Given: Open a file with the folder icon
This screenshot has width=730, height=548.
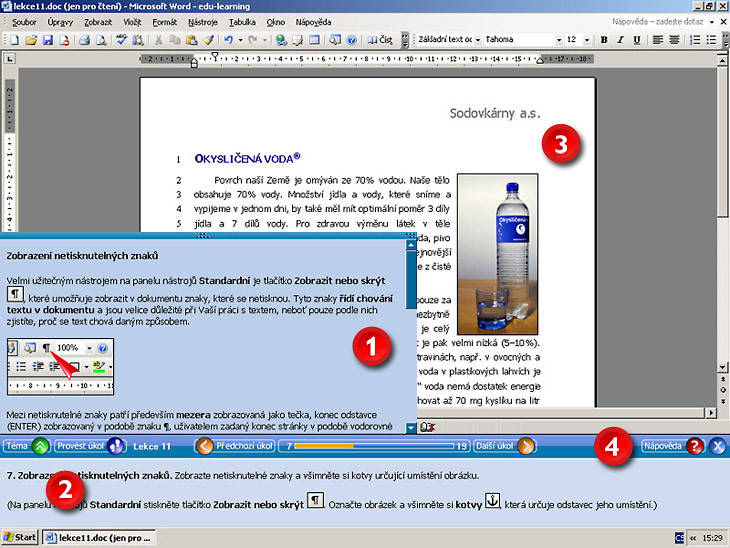Looking at the screenshot, I should pos(31,40).
